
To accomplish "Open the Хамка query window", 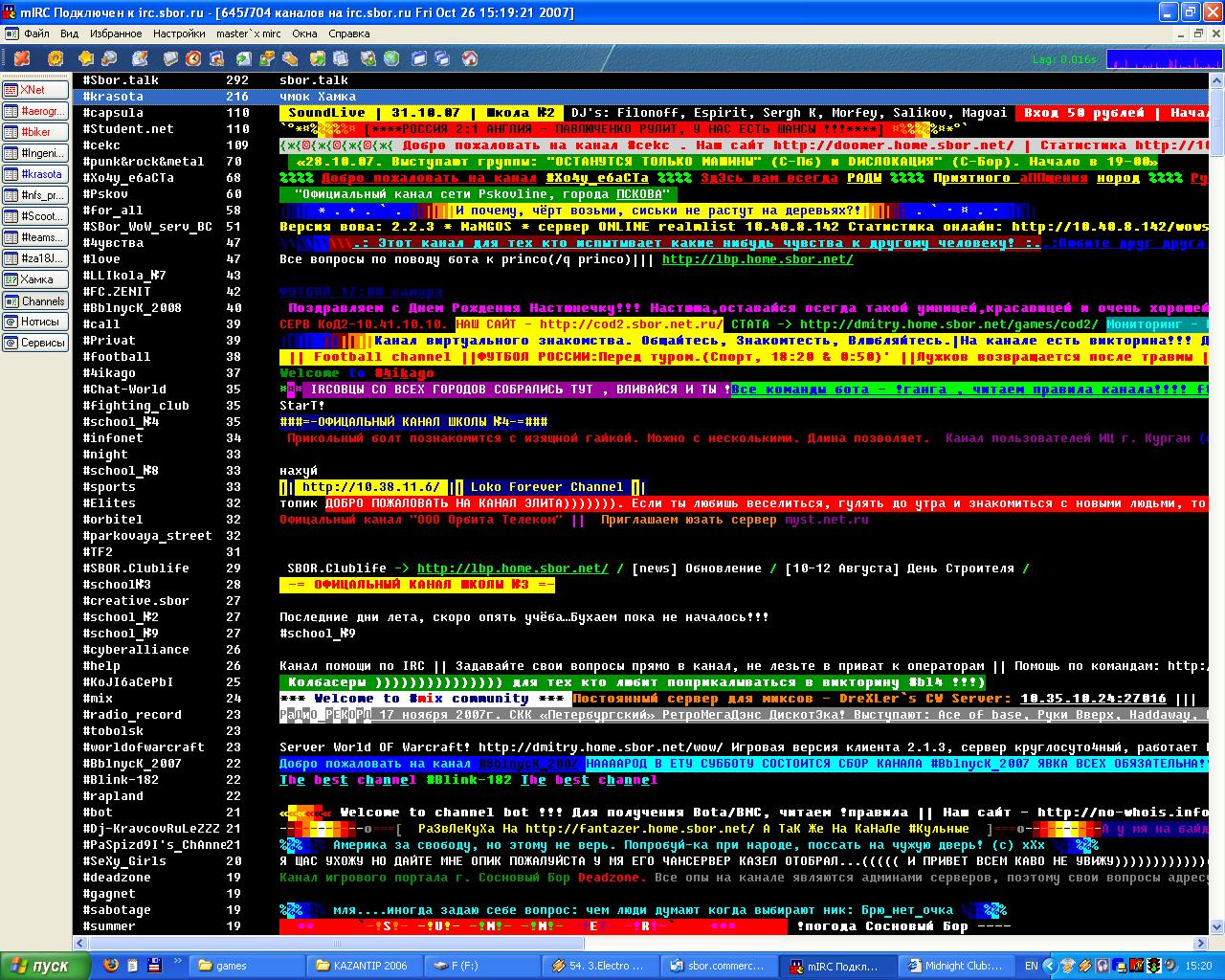I will click(x=35, y=279).
